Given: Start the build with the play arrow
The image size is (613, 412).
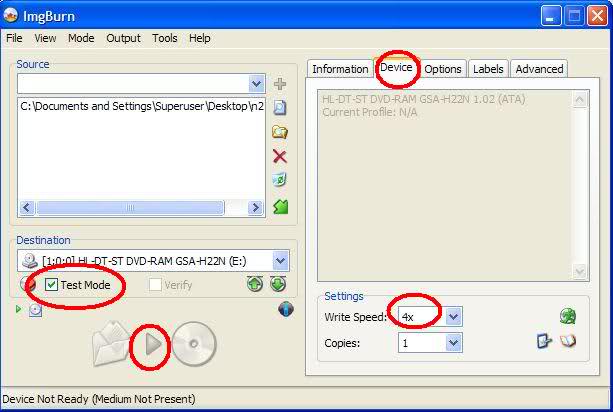Looking at the screenshot, I should [153, 344].
